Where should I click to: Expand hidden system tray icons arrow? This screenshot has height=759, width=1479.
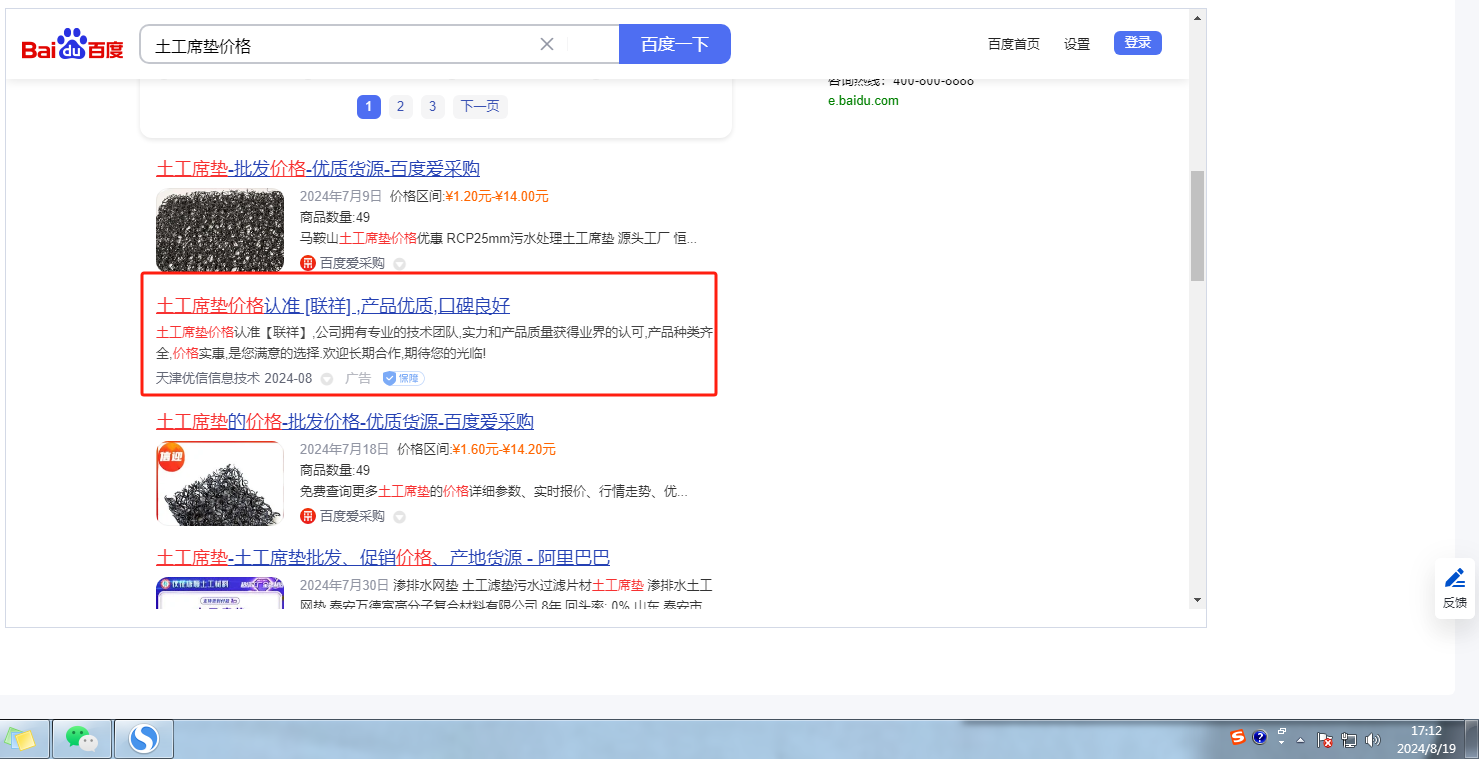click(1301, 741)
